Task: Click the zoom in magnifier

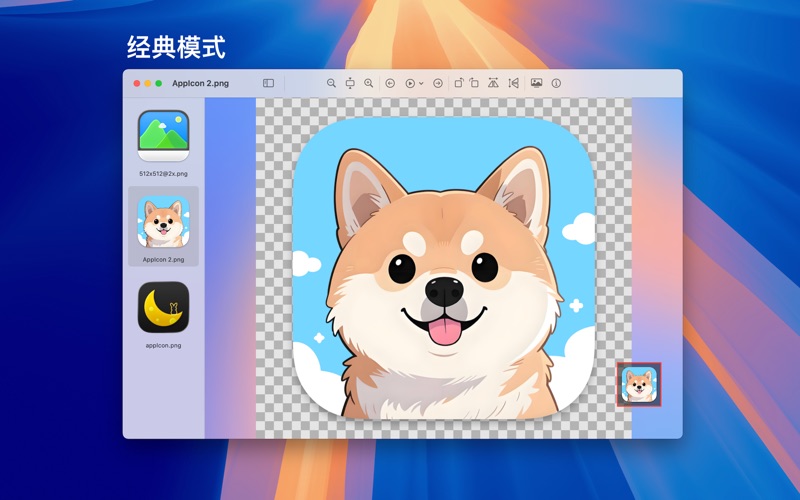Action: tap(369, 84)
